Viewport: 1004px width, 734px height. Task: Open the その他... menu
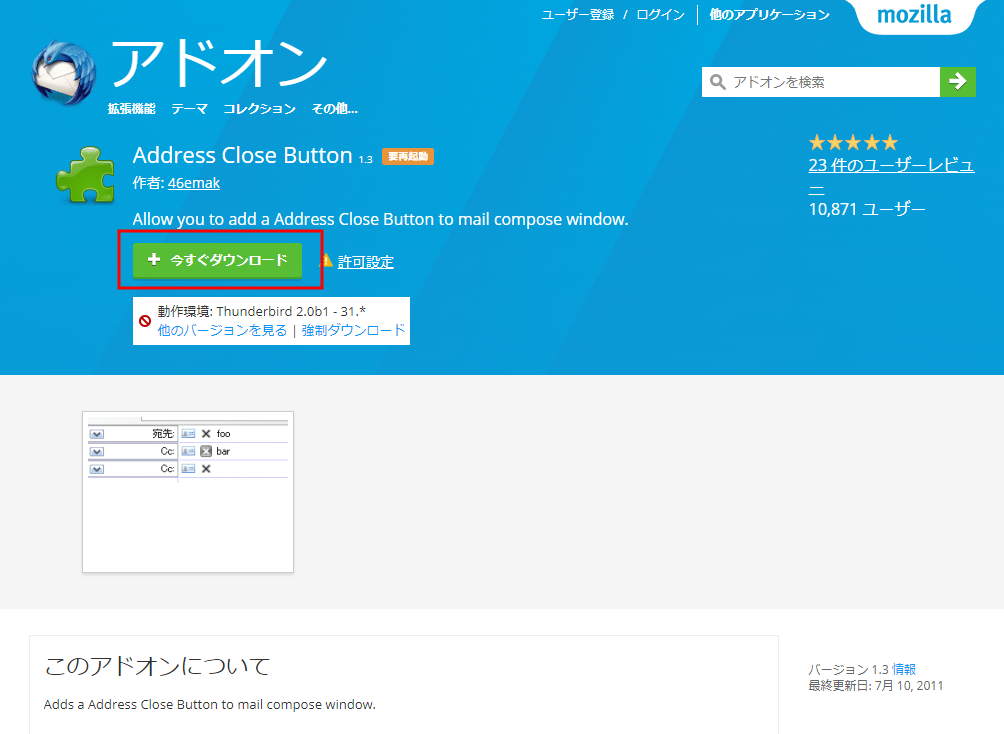[334, 109]
